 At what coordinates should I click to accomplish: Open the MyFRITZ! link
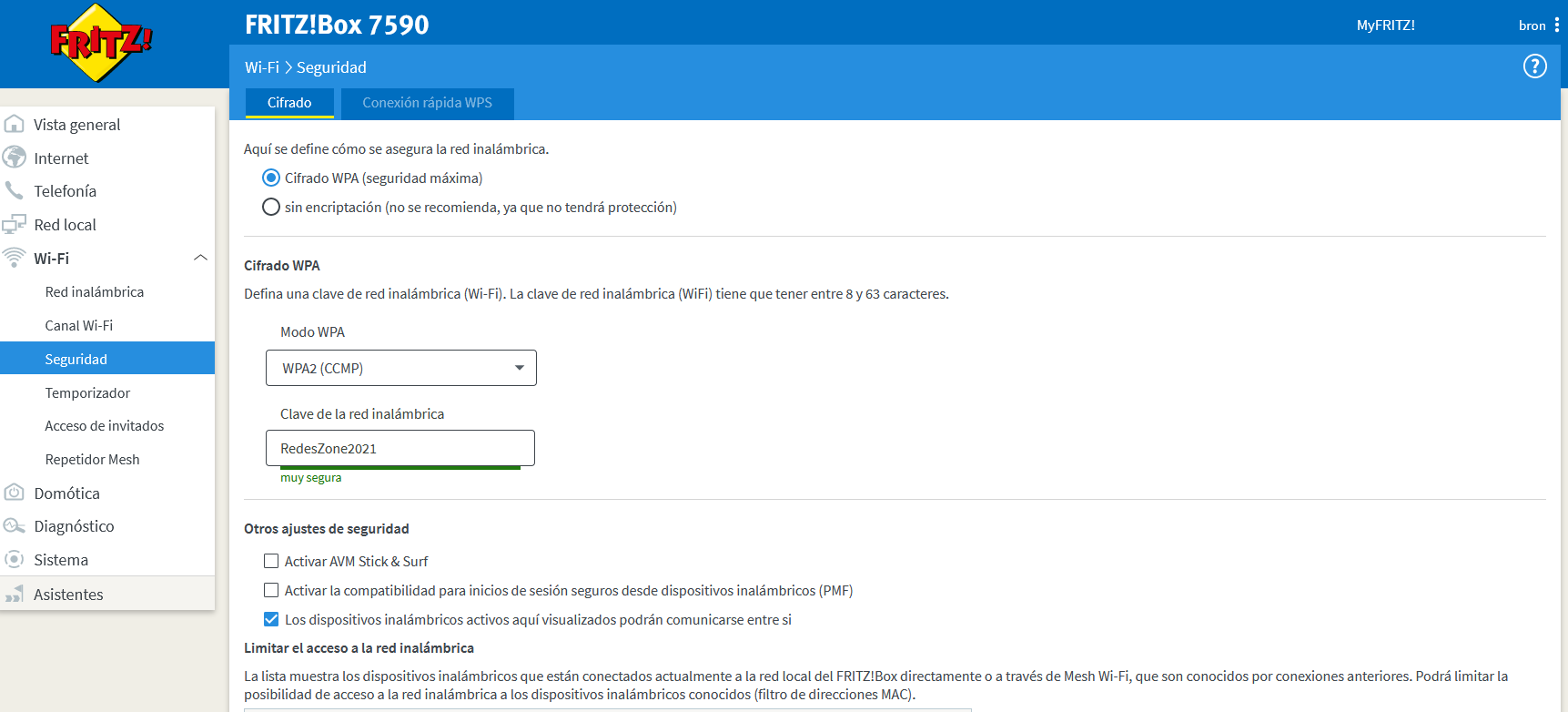tap(1385, 25)
